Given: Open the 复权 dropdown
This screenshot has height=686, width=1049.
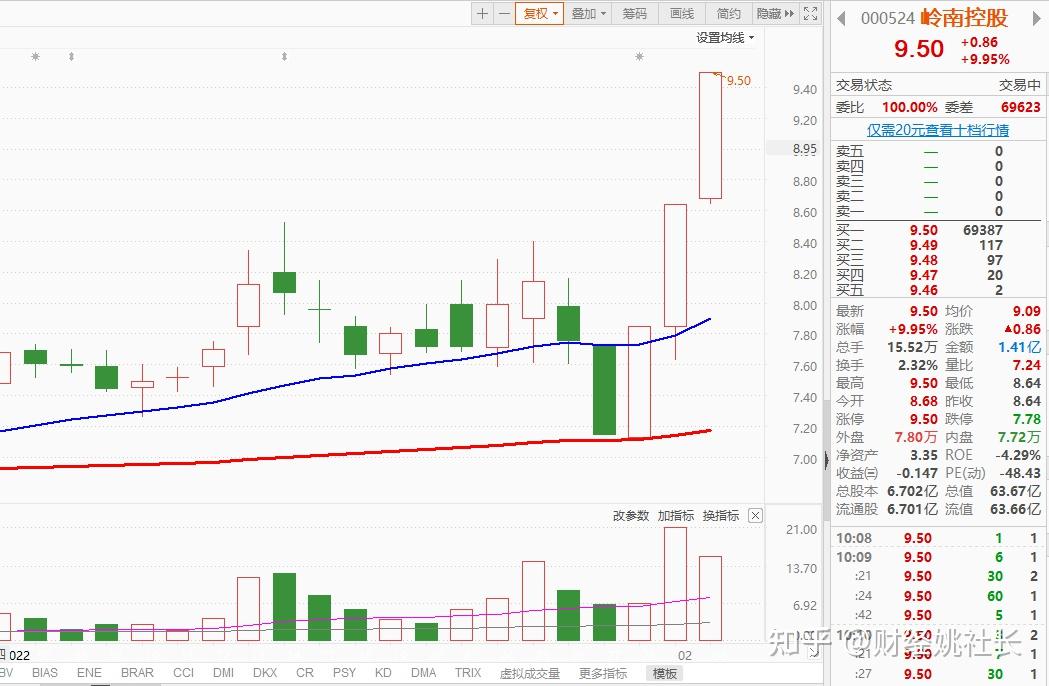Looking at the screenshot, I should (540, 13).
